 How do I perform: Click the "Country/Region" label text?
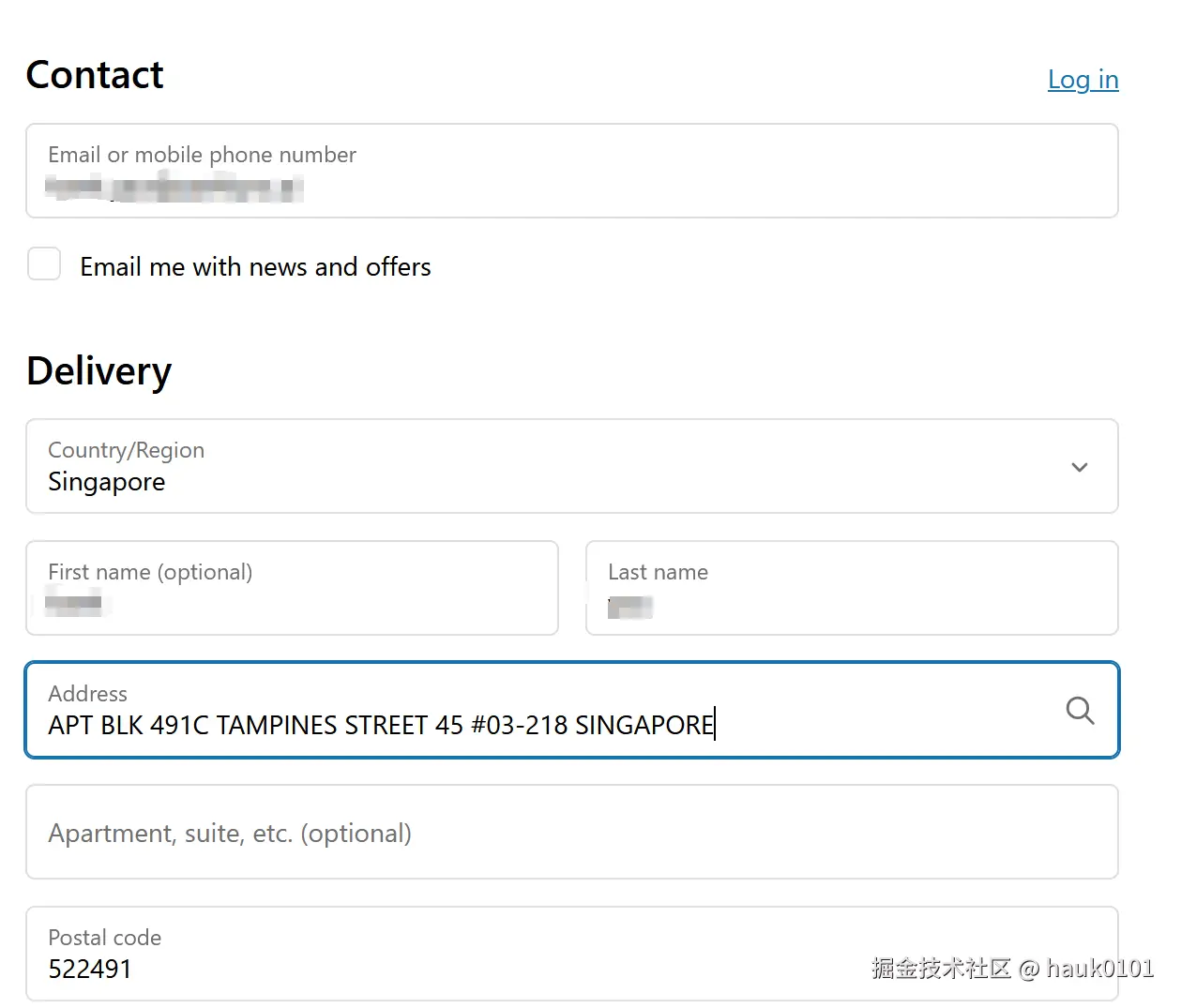(126, 450)
